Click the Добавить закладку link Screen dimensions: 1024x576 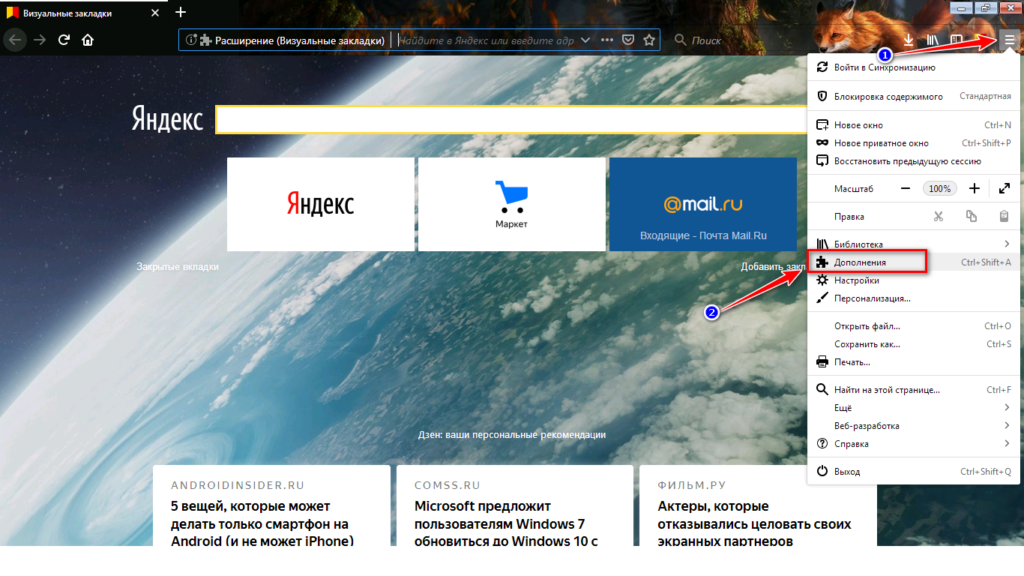pos(774,266)
